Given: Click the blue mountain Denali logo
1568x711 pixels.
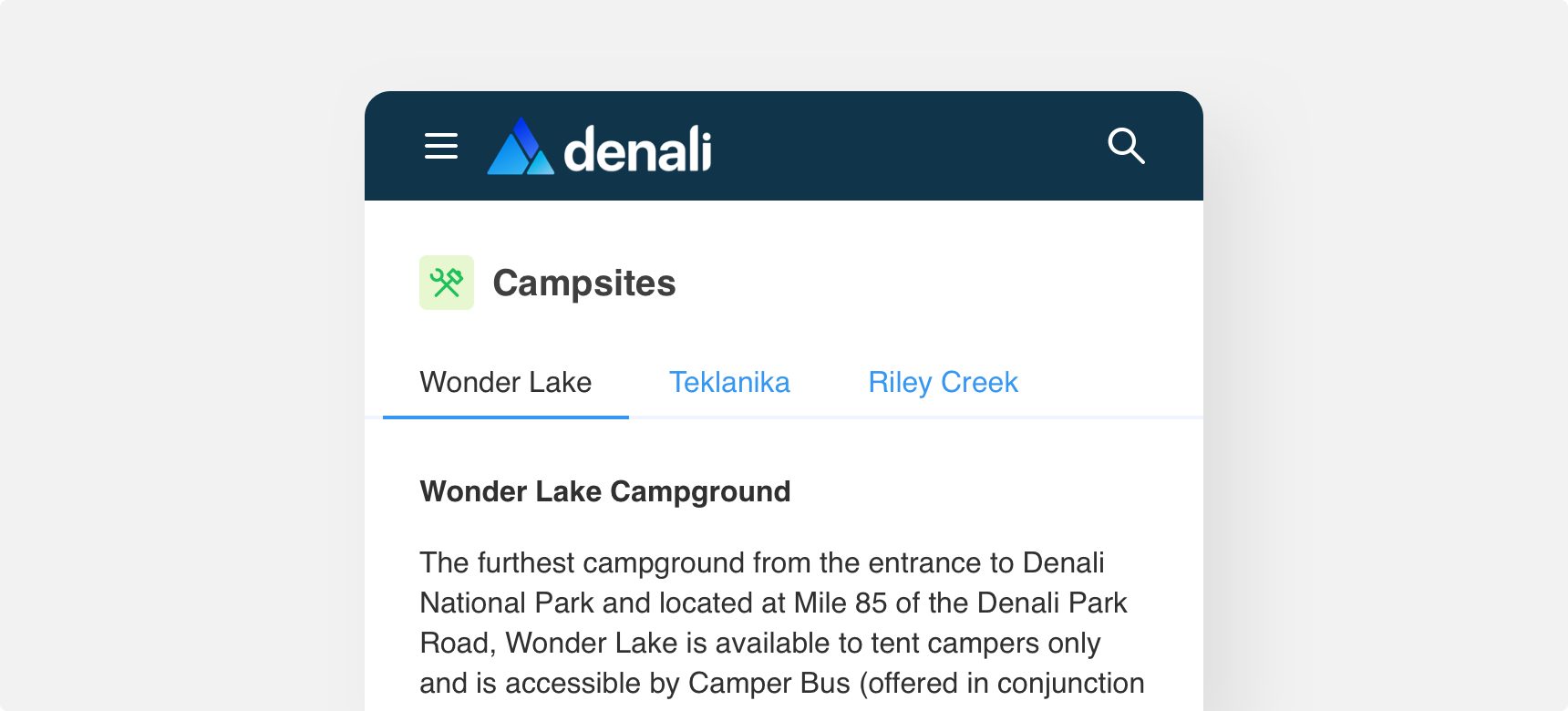Looking at the screenshot, I should [x=521, y=146].
